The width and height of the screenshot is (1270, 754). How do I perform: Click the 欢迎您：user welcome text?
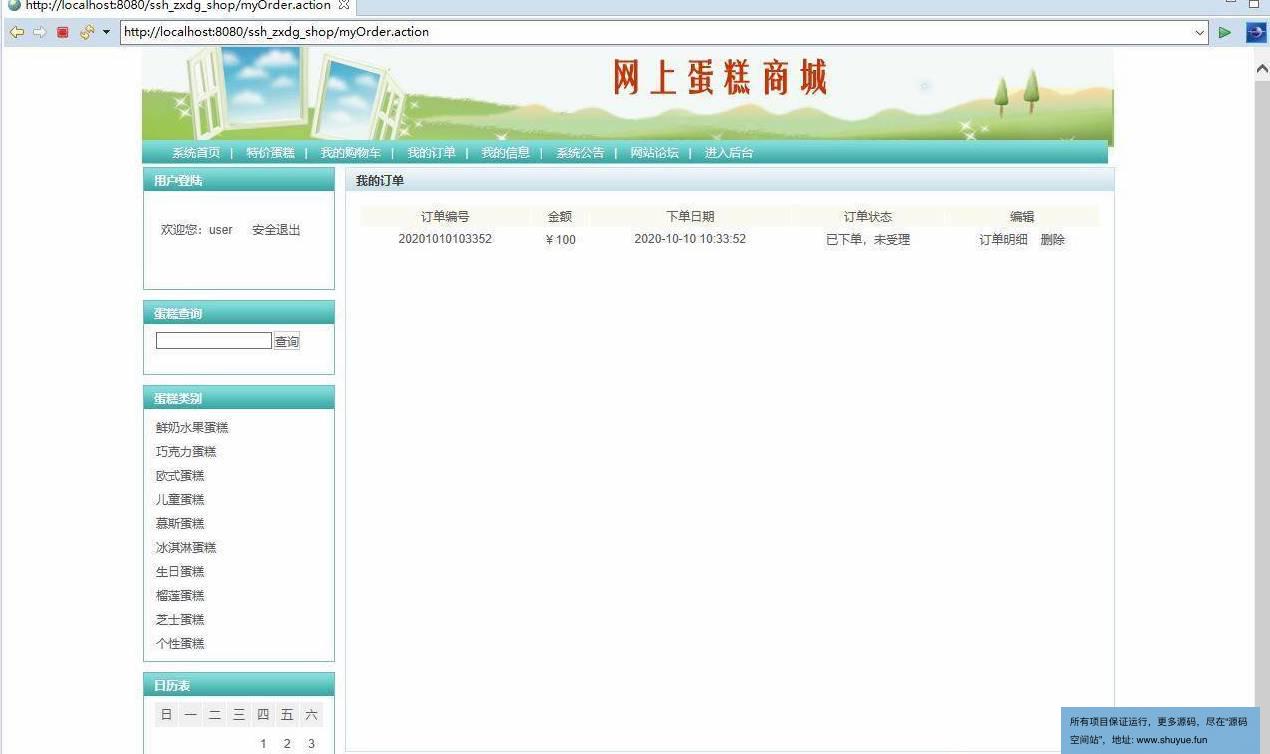(x=197, y=230)
